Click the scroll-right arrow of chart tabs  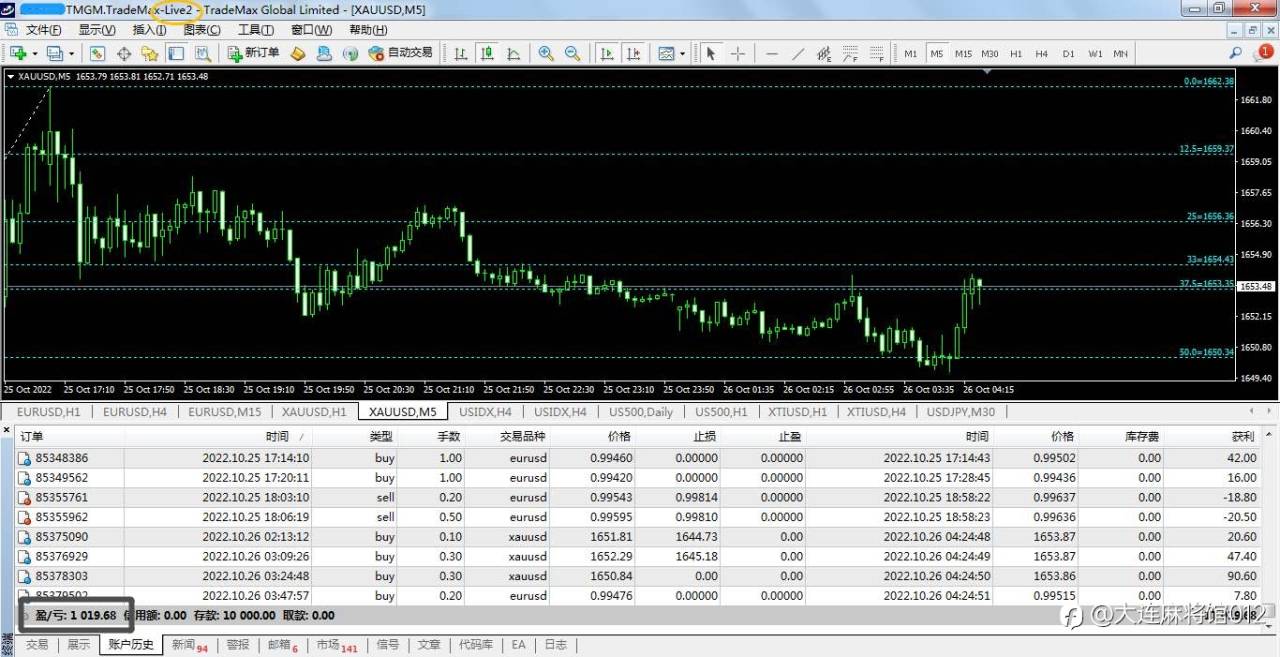[x=1267, y=411]
